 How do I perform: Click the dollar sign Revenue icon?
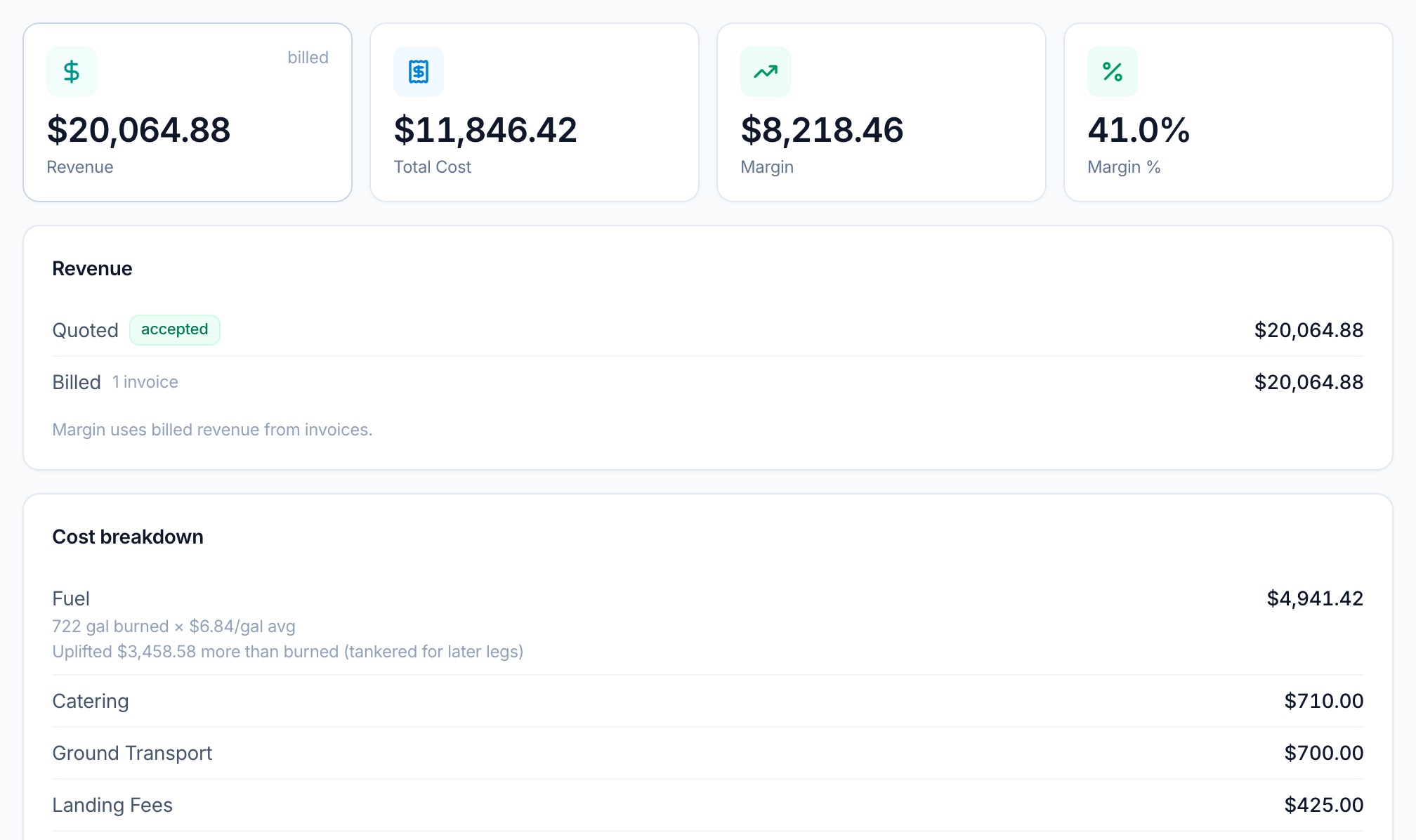click(72, 72)
